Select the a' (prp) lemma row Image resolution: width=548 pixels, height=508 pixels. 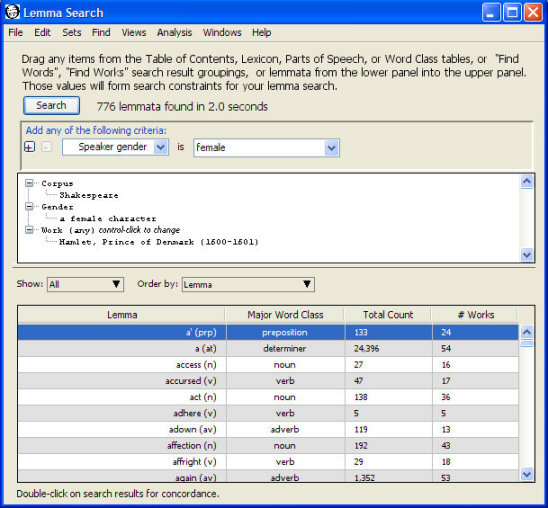pyautogui.click(x=268, y=332)
